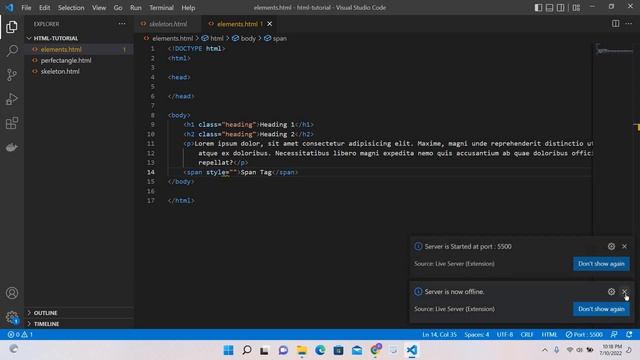Click the Visual Studio Code taskbar icon
Screen dimensions: 640x360
412,350
